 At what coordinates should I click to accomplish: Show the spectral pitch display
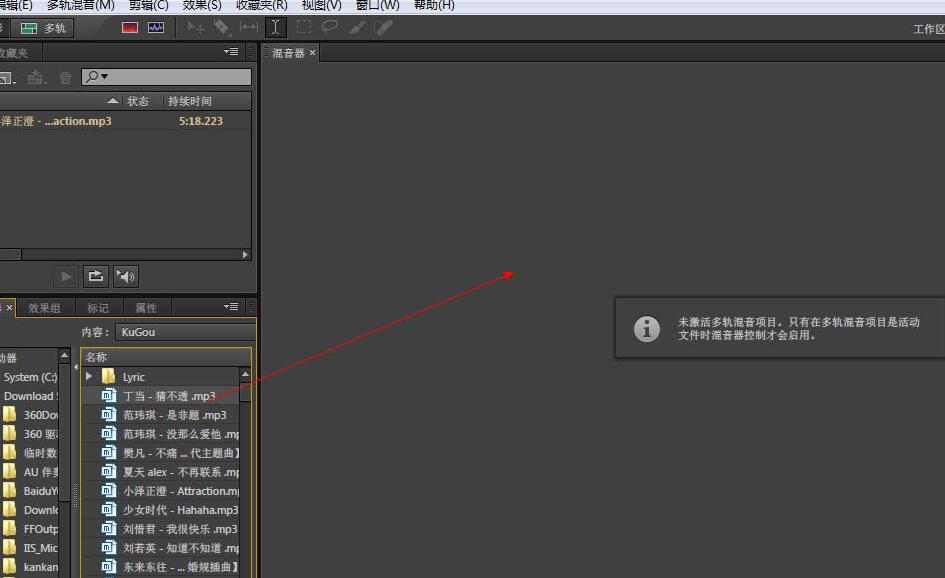(x=156, y=28)
